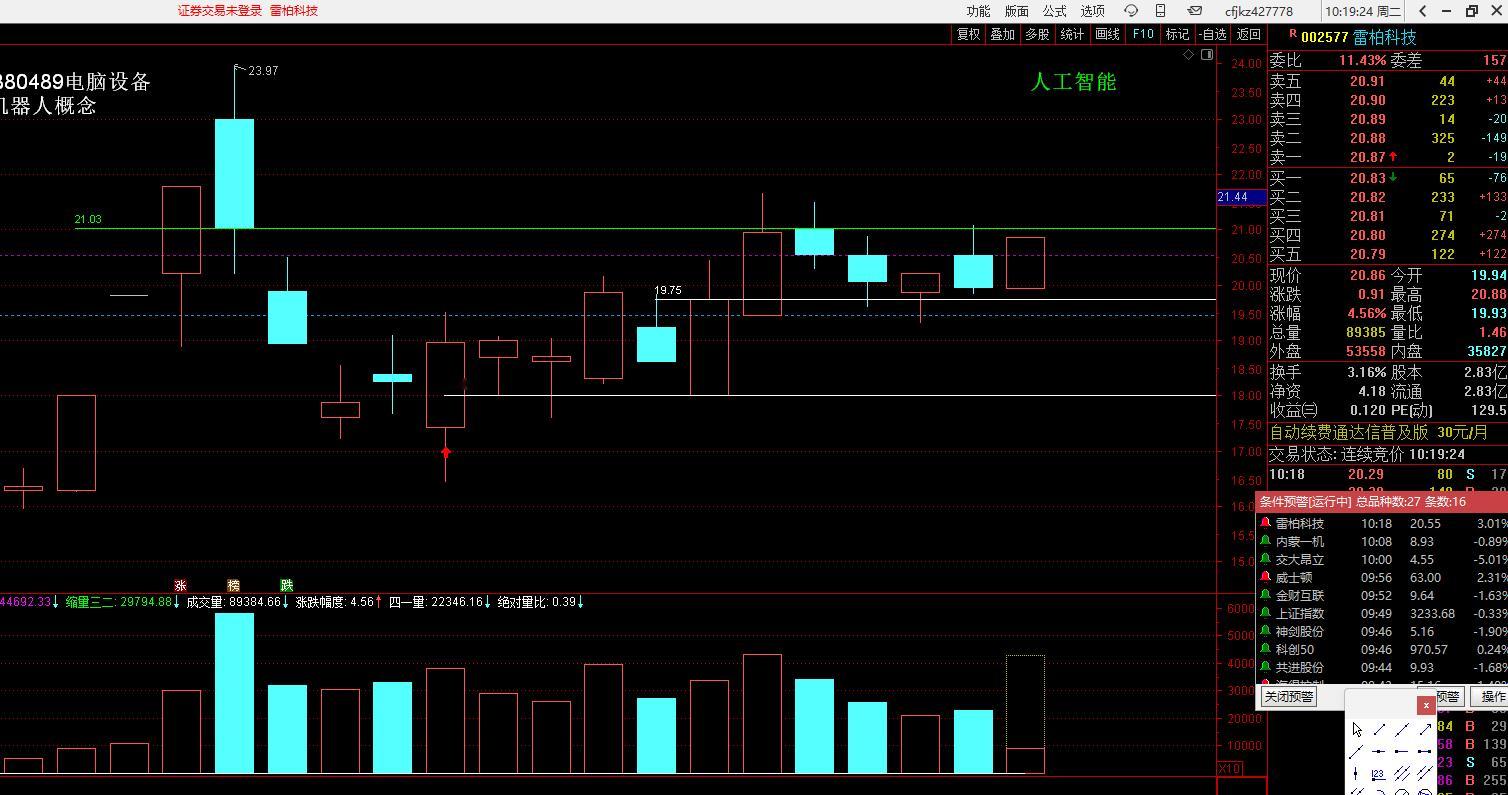Click the red R icon beside stock code
Image resolution: width=1508 pixels, height=795 pixels.
(x=1292, y=34)
